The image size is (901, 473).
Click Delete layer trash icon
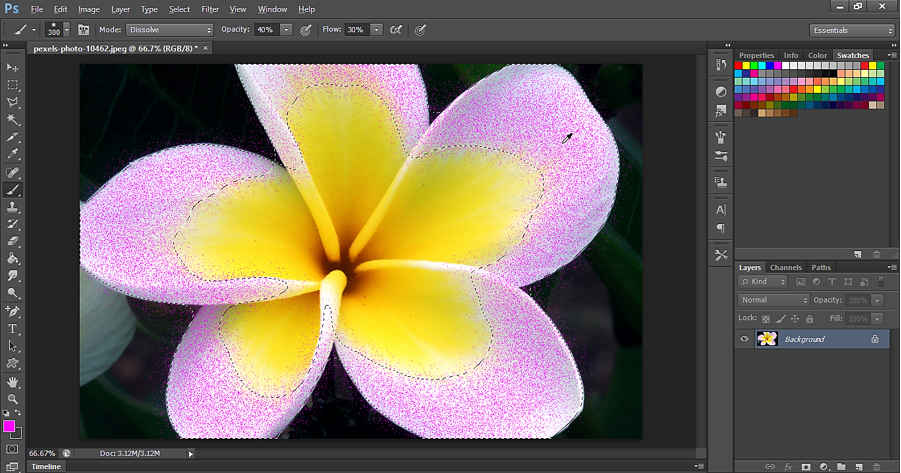(x=877, y=467)
